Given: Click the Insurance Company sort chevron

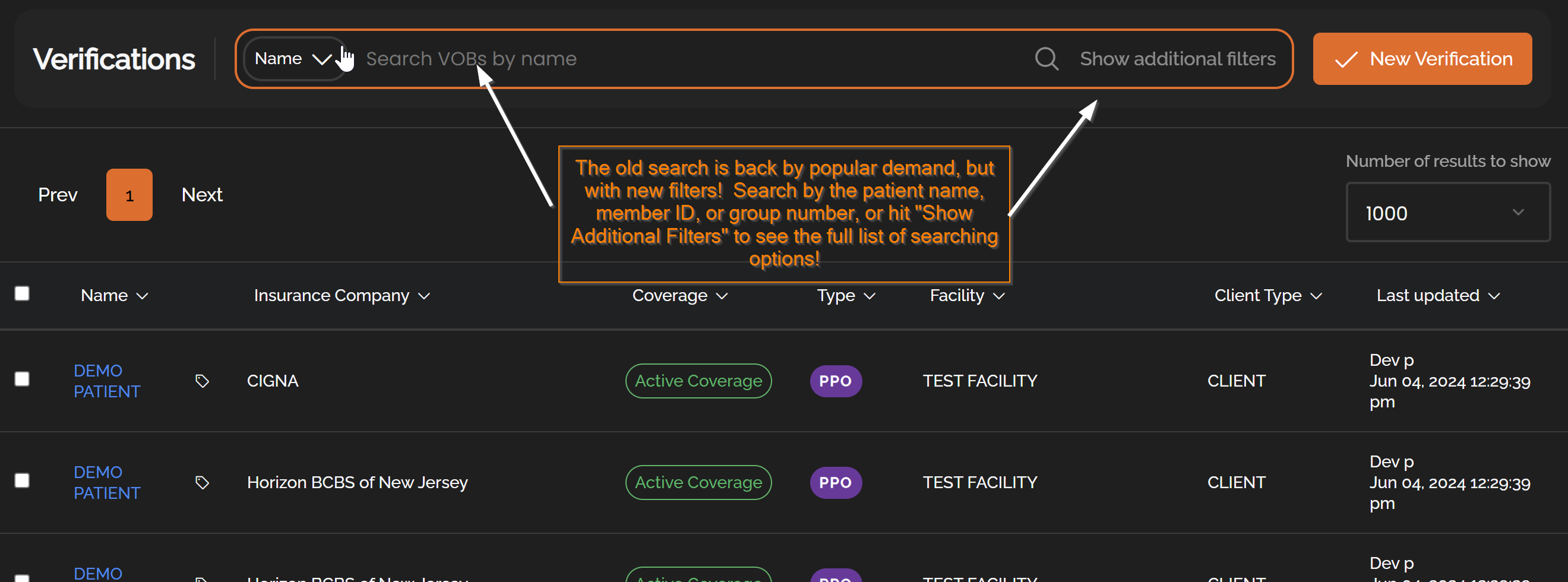Looking at the screenshot, I should click(424, 296).
